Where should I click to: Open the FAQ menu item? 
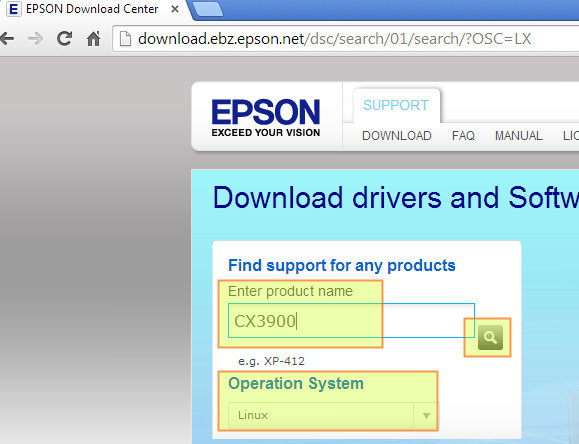point(463,136)
